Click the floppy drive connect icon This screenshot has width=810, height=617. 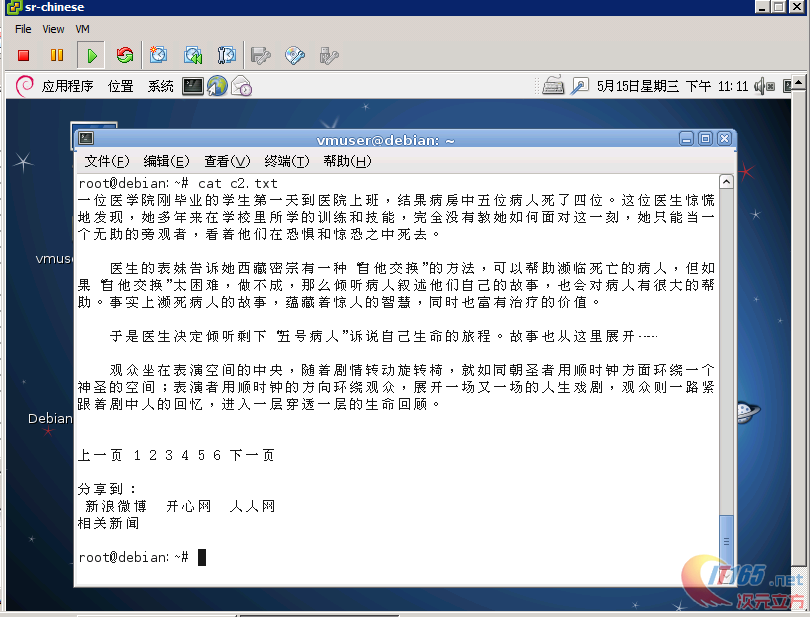[x=260, y=55]
